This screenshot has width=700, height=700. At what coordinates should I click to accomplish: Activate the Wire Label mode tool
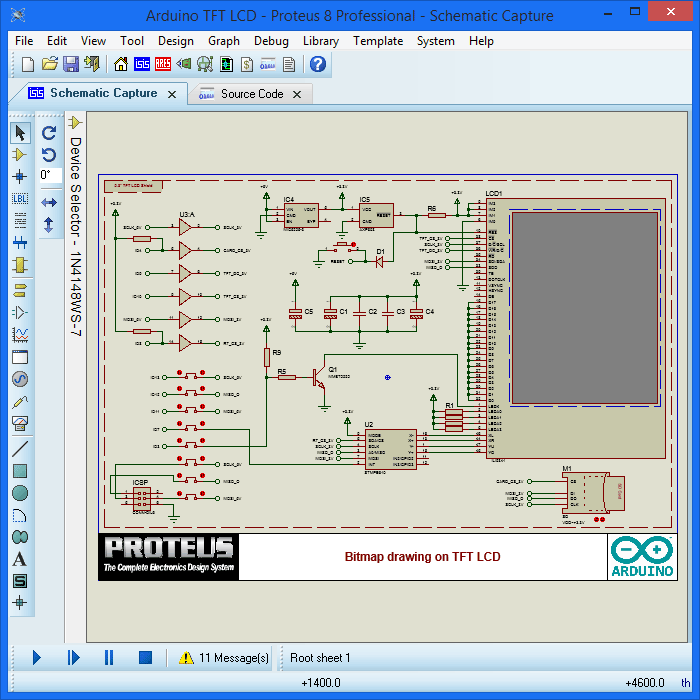(20, 198)
